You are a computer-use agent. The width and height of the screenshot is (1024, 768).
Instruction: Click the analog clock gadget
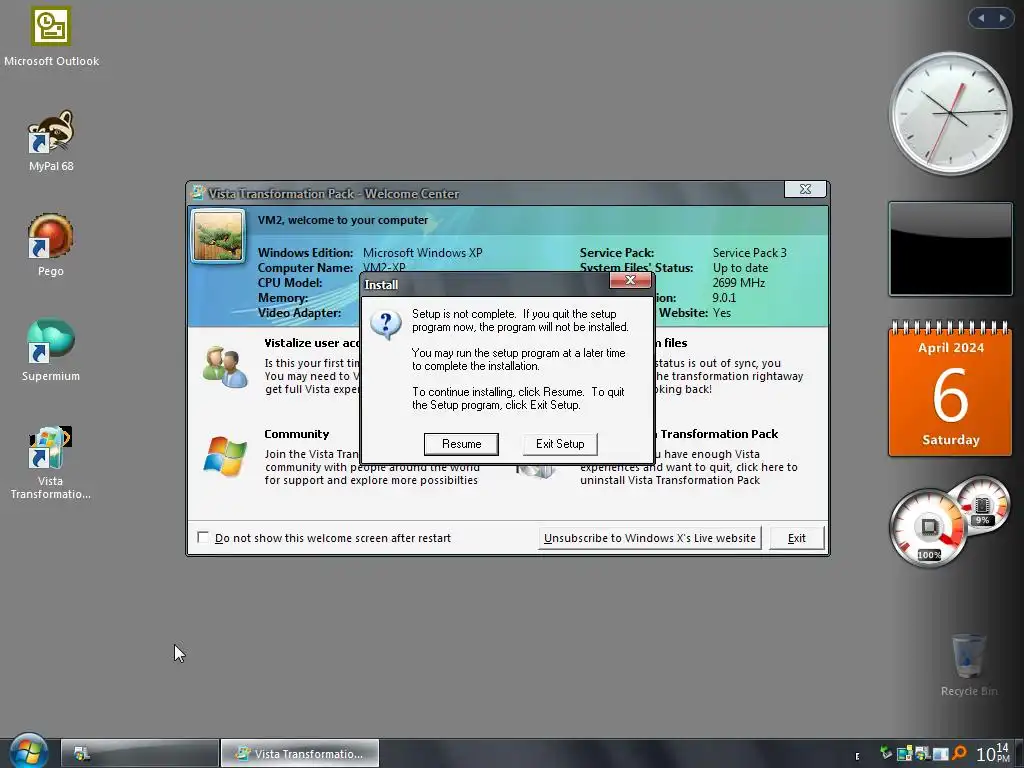950,114
